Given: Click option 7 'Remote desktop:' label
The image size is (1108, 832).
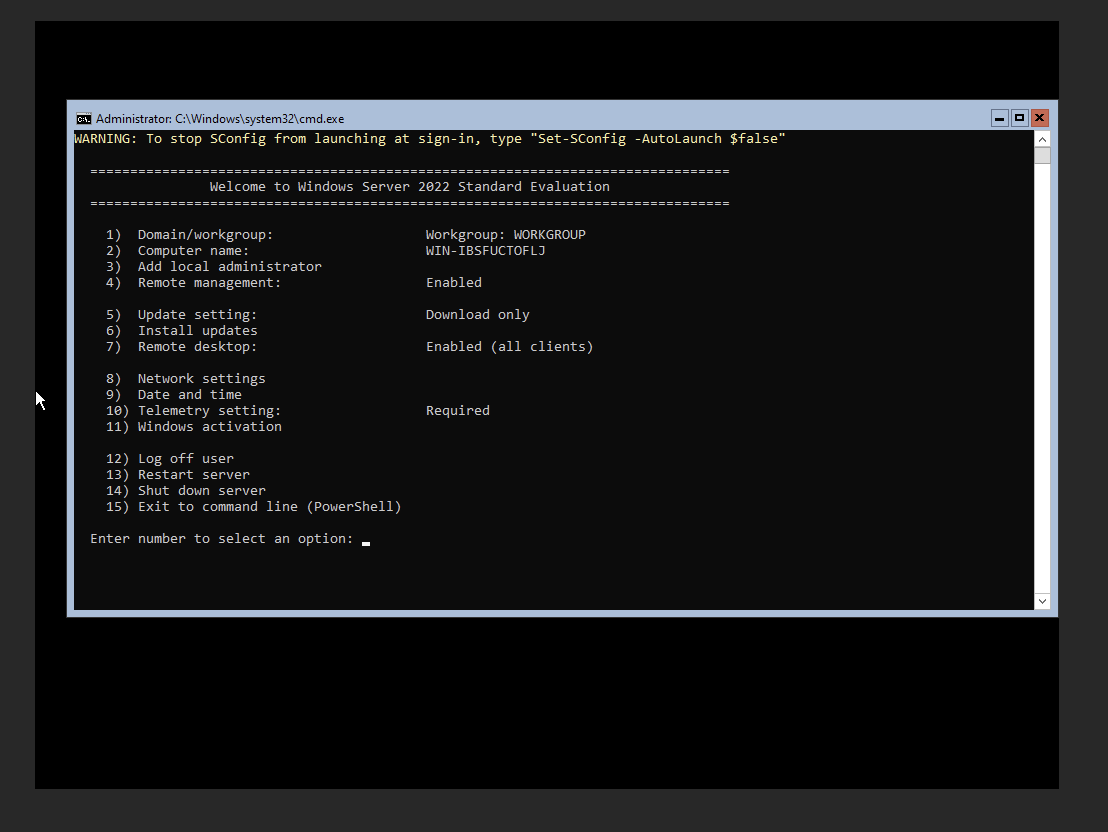Looking at the screenshot, I should pyautogui.click(x=197, y=347).
